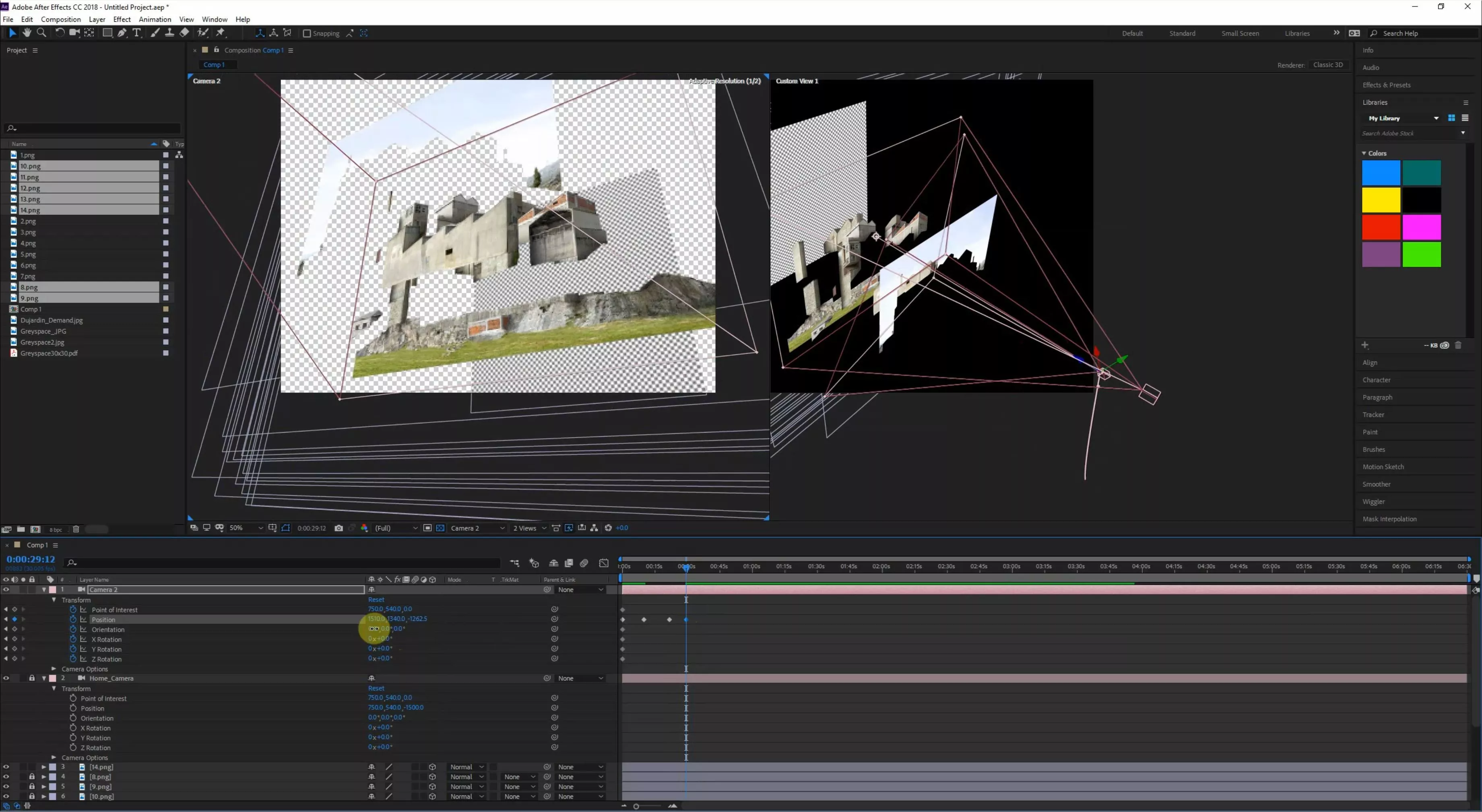This screenshot has width=1482, height=812.
Task: Select the Zoom tool in toolbar
Action: tap(41, 33)
